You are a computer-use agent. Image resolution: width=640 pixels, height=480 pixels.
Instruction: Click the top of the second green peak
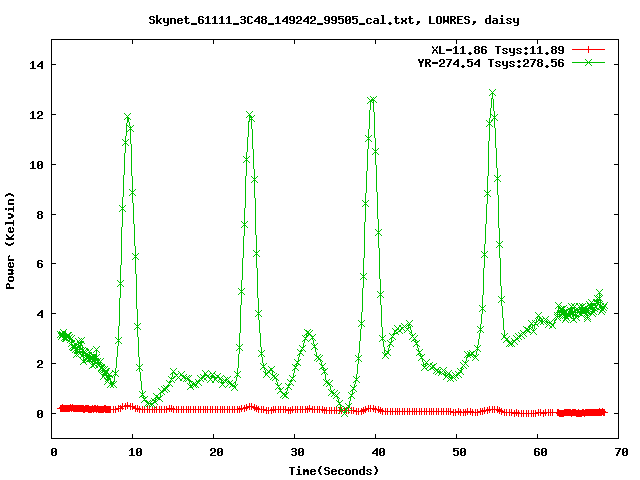pos(249,115)
